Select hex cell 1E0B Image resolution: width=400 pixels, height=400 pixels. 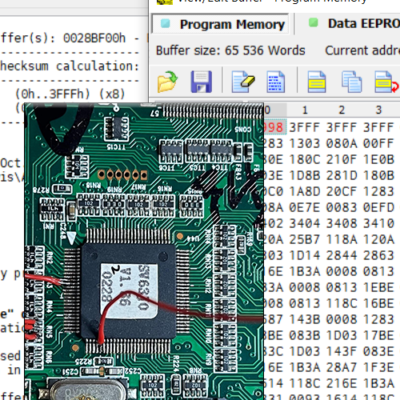pos(379,159)
